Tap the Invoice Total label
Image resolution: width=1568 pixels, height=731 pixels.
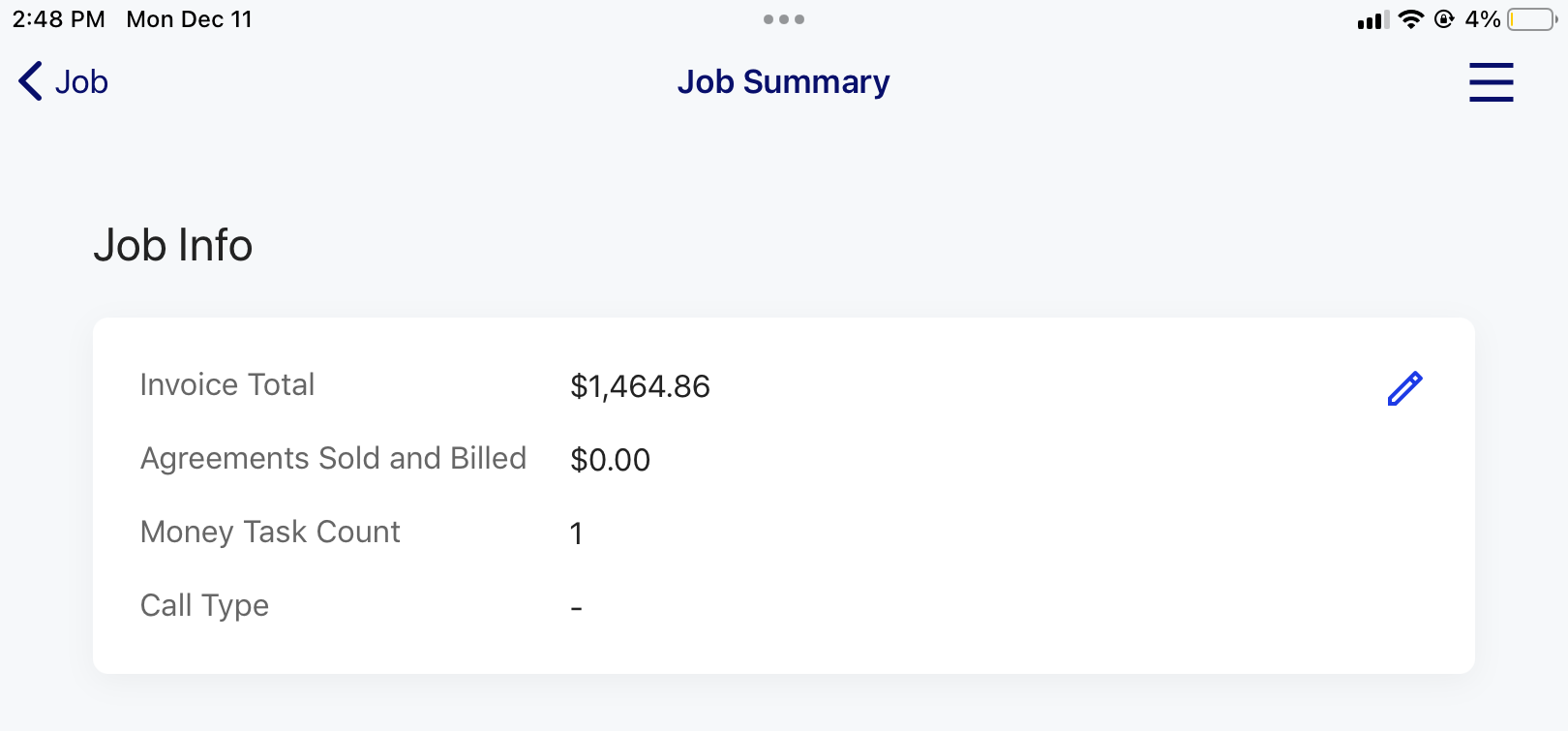point(227,384)
